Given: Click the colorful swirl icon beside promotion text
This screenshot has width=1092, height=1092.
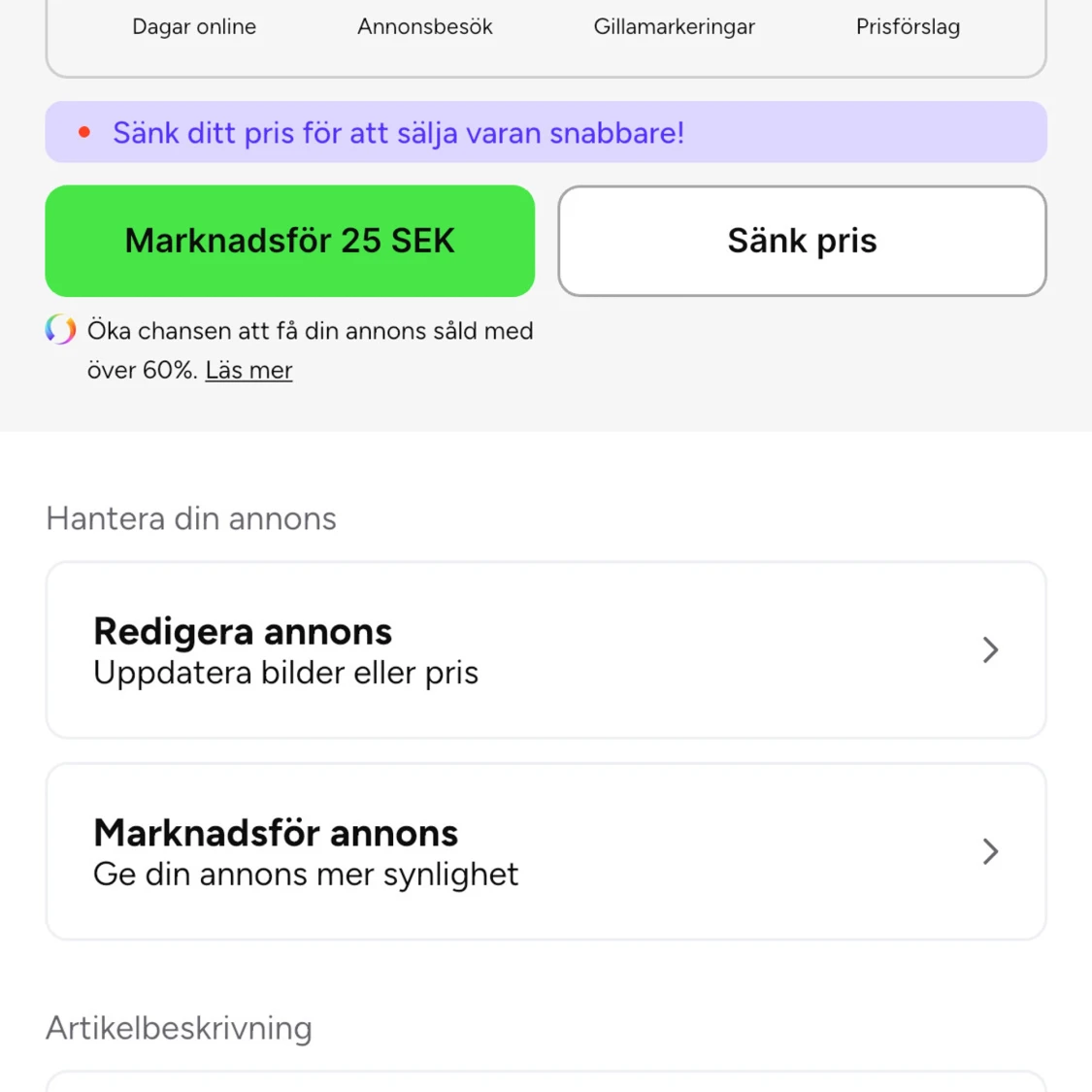Looking at the screenshot, I should (x=60, y=330).
